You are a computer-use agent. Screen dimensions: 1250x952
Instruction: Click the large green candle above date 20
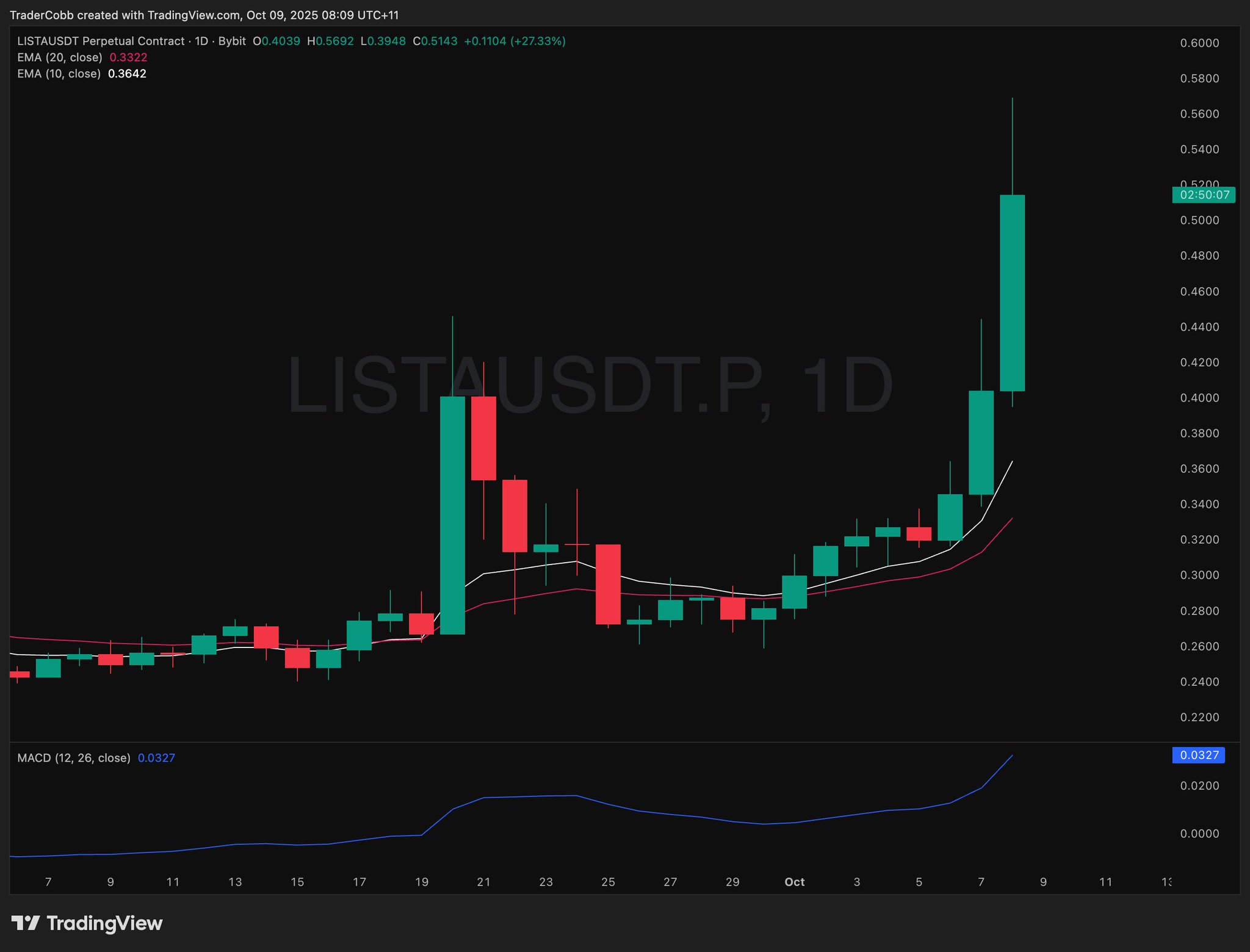pyautogui.click(x=452, y=516)
